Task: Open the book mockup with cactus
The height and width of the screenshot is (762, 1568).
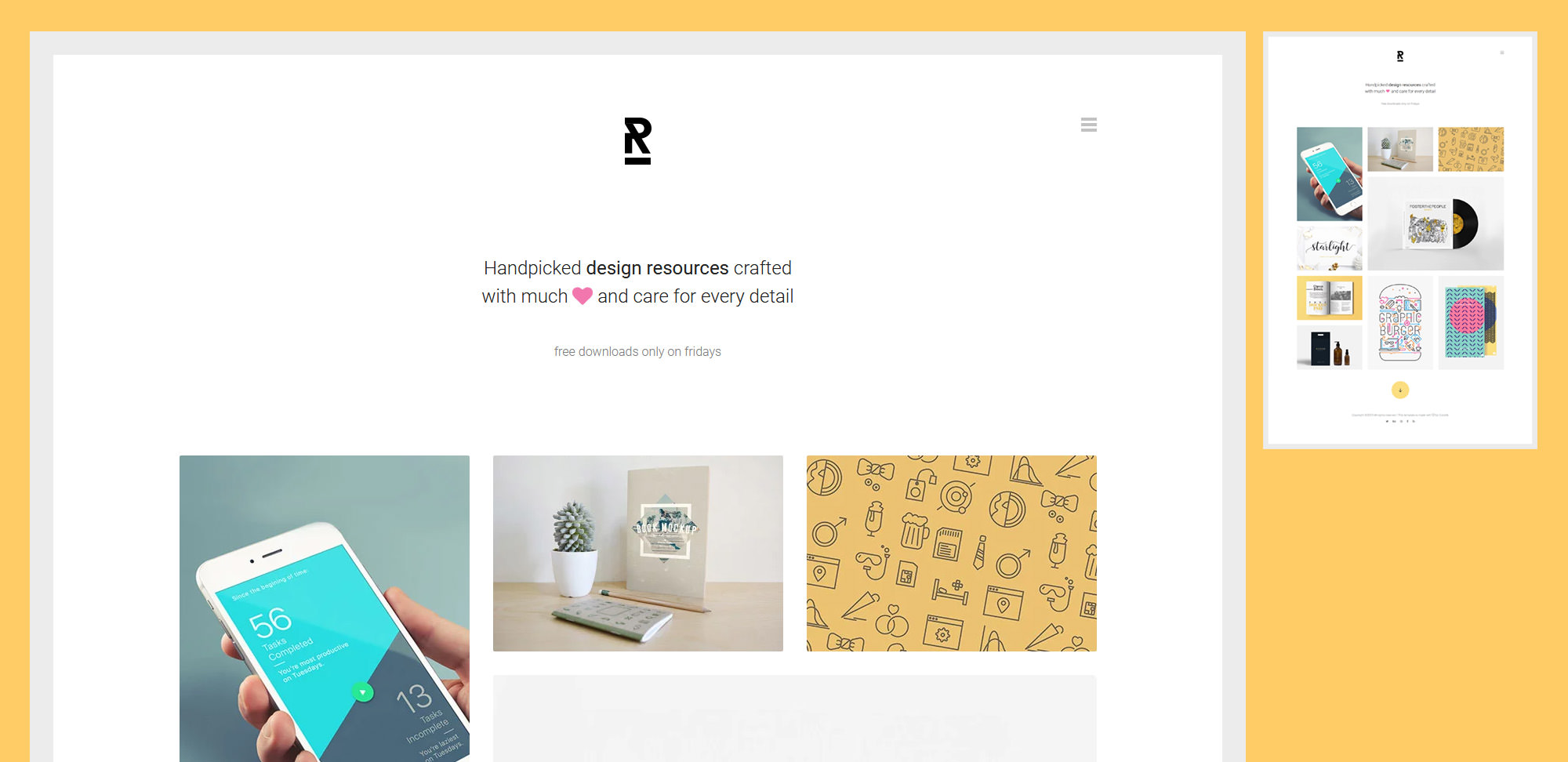Action: click(x=638, y=553)
